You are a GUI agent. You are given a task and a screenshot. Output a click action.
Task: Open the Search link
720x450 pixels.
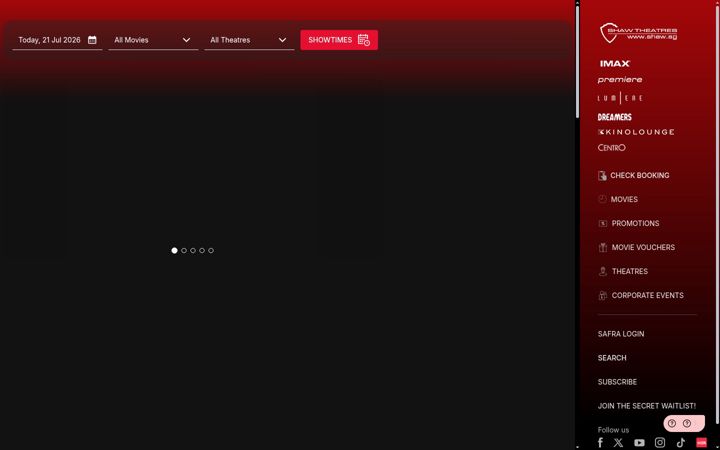click(612, 358)
